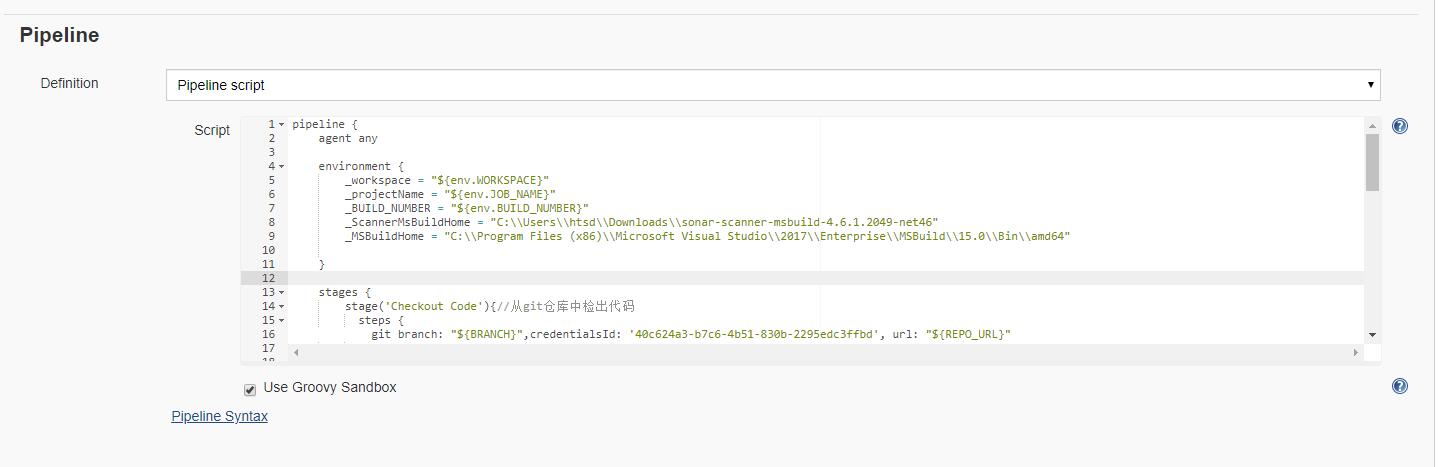1438x467 pixels.
Task: Toggle the Use Groovy Sandbox checkbox
Action: click(250, 389)
